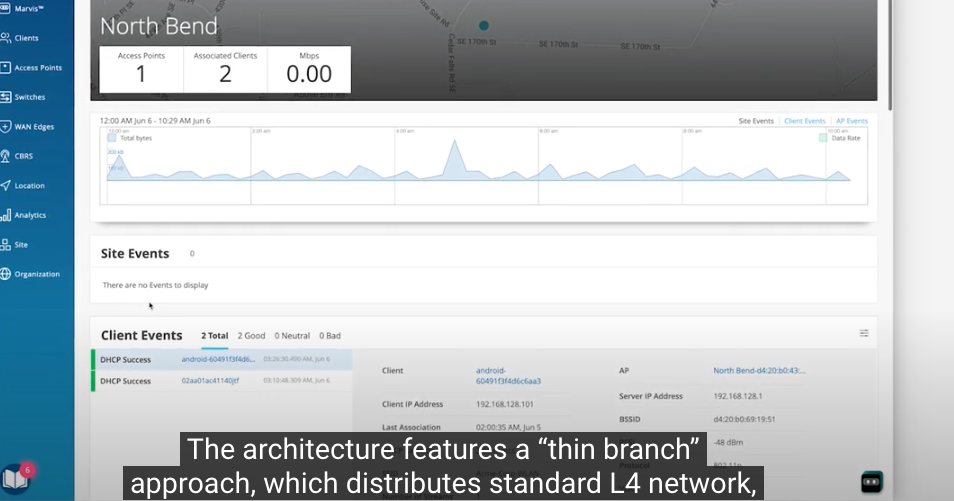954x501 pixels.
Task: Open the North Bend AP link
Action: point(758,370)
